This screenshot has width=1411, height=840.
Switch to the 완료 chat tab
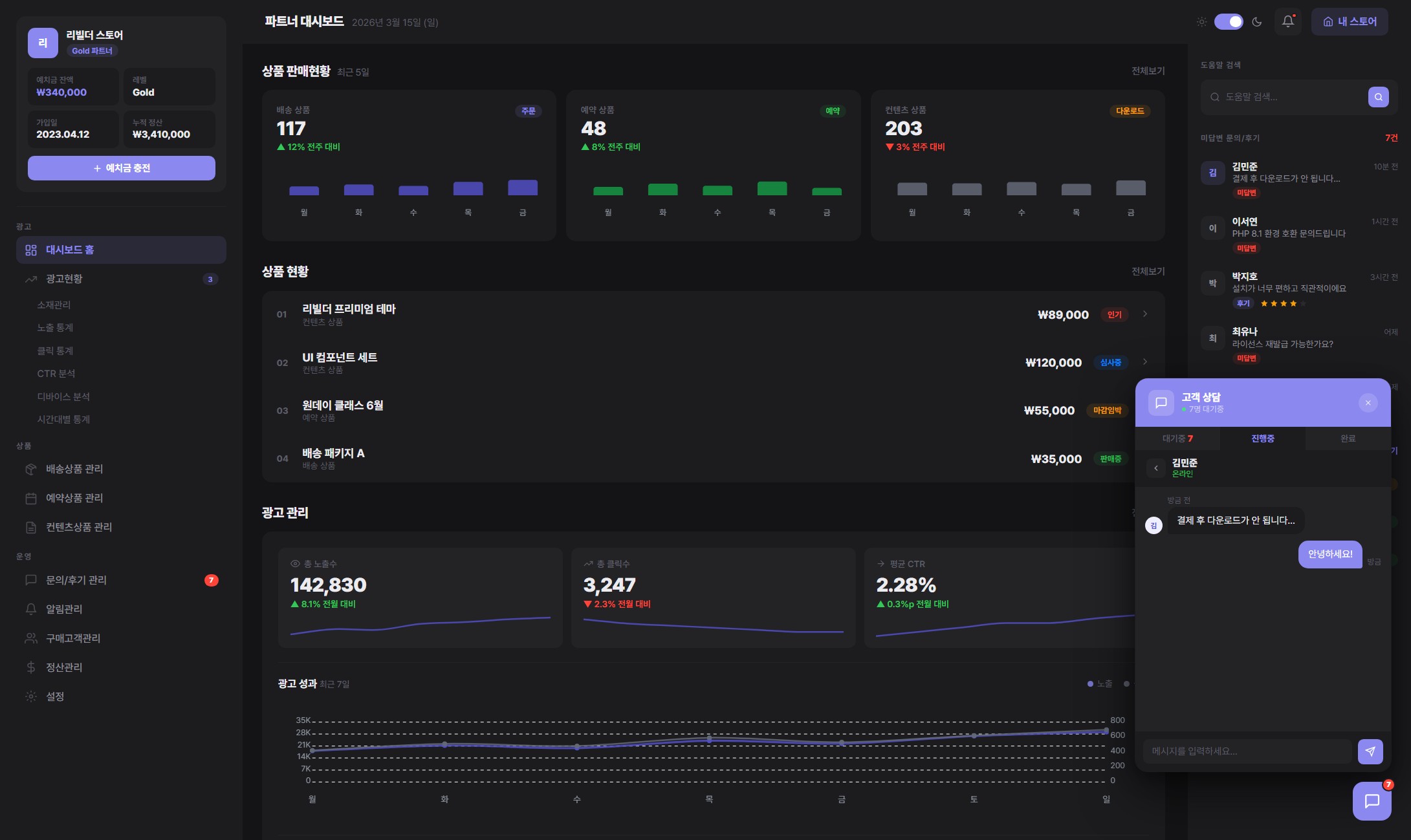(x=1348, y=438)
